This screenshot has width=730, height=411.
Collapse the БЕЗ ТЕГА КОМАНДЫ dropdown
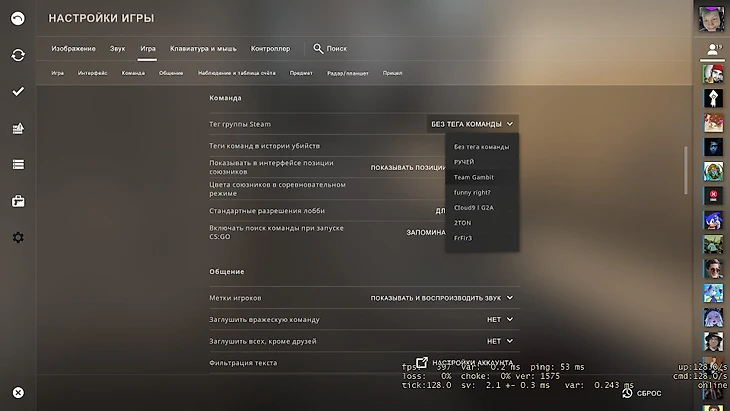click(472, 124)
